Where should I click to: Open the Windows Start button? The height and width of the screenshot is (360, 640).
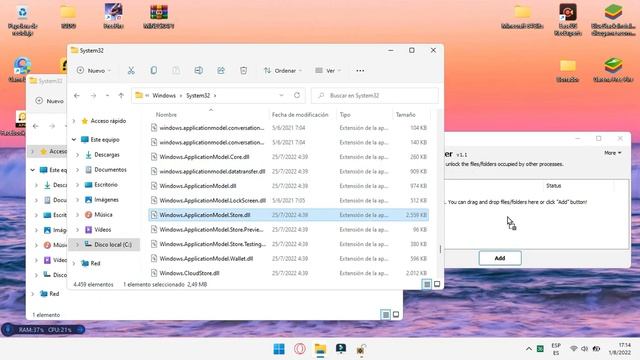(x=279, y=349)
